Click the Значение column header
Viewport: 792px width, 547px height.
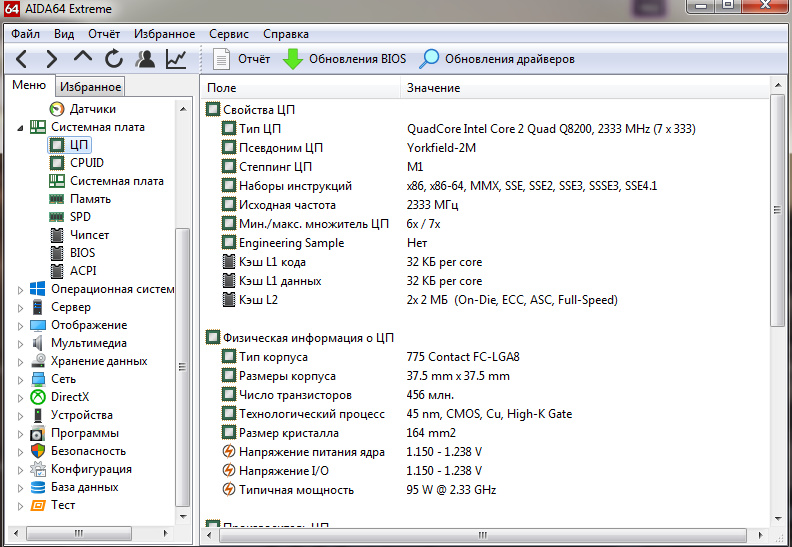(585, 88)
